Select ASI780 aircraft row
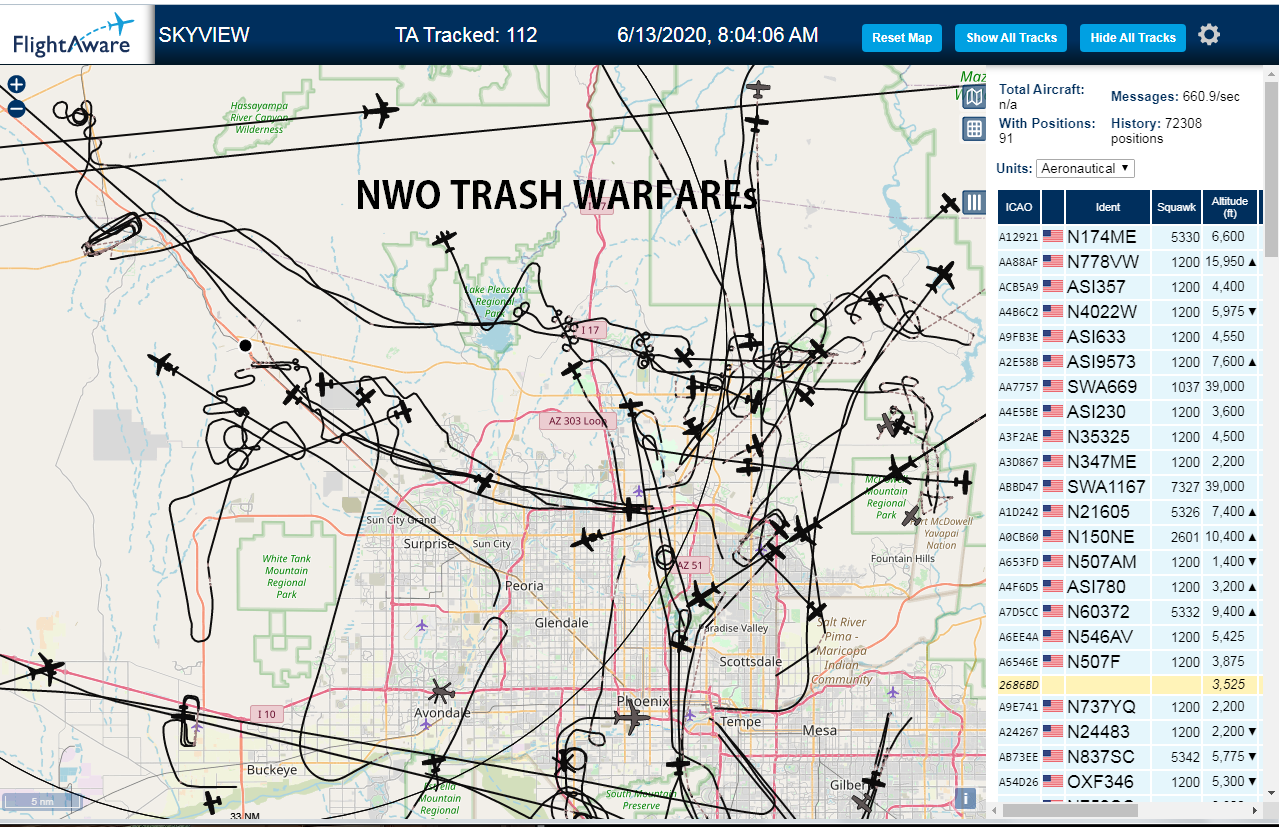 click(x=1130, y=587)
